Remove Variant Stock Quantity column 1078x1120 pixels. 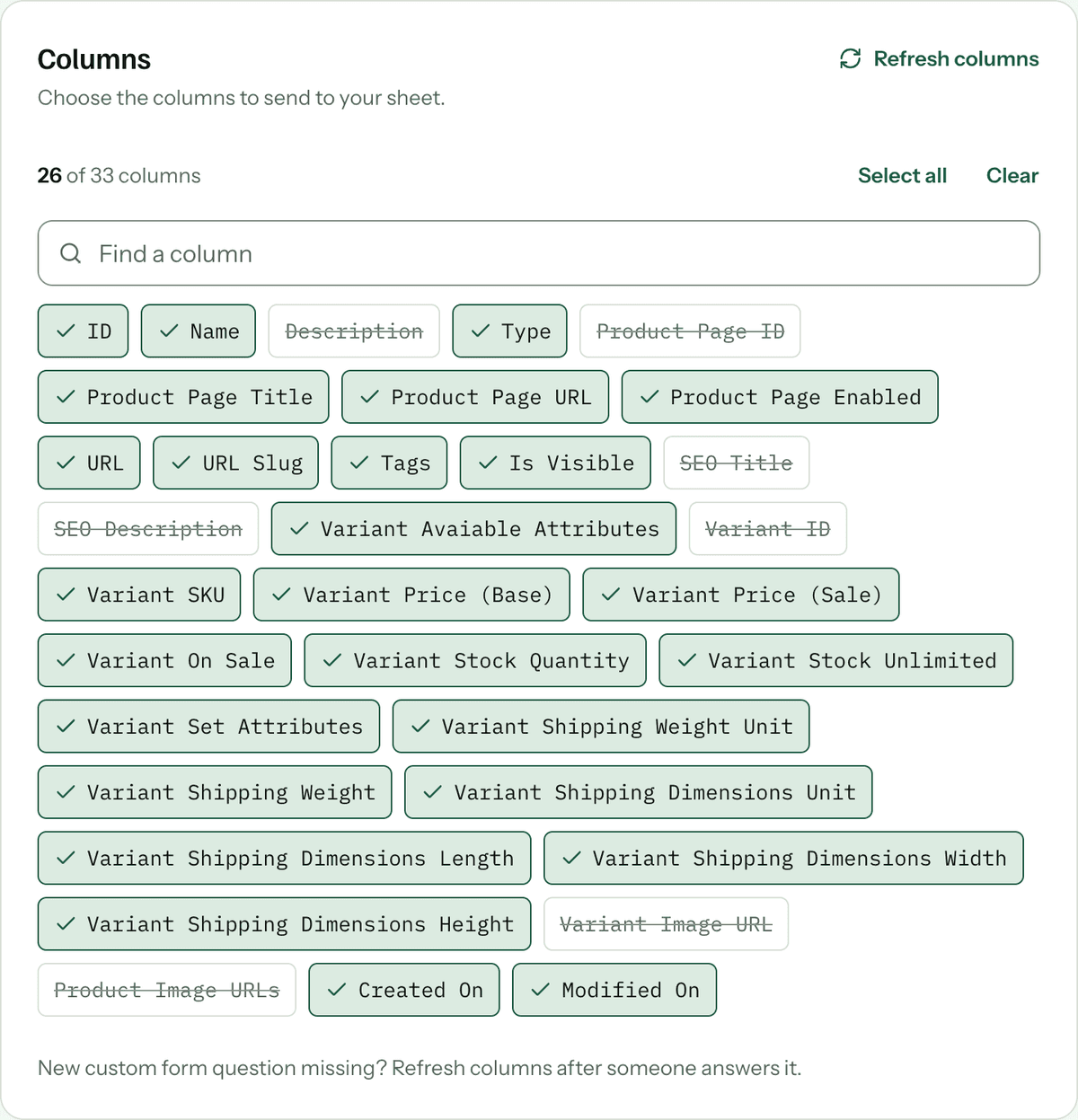pos(475,660)
